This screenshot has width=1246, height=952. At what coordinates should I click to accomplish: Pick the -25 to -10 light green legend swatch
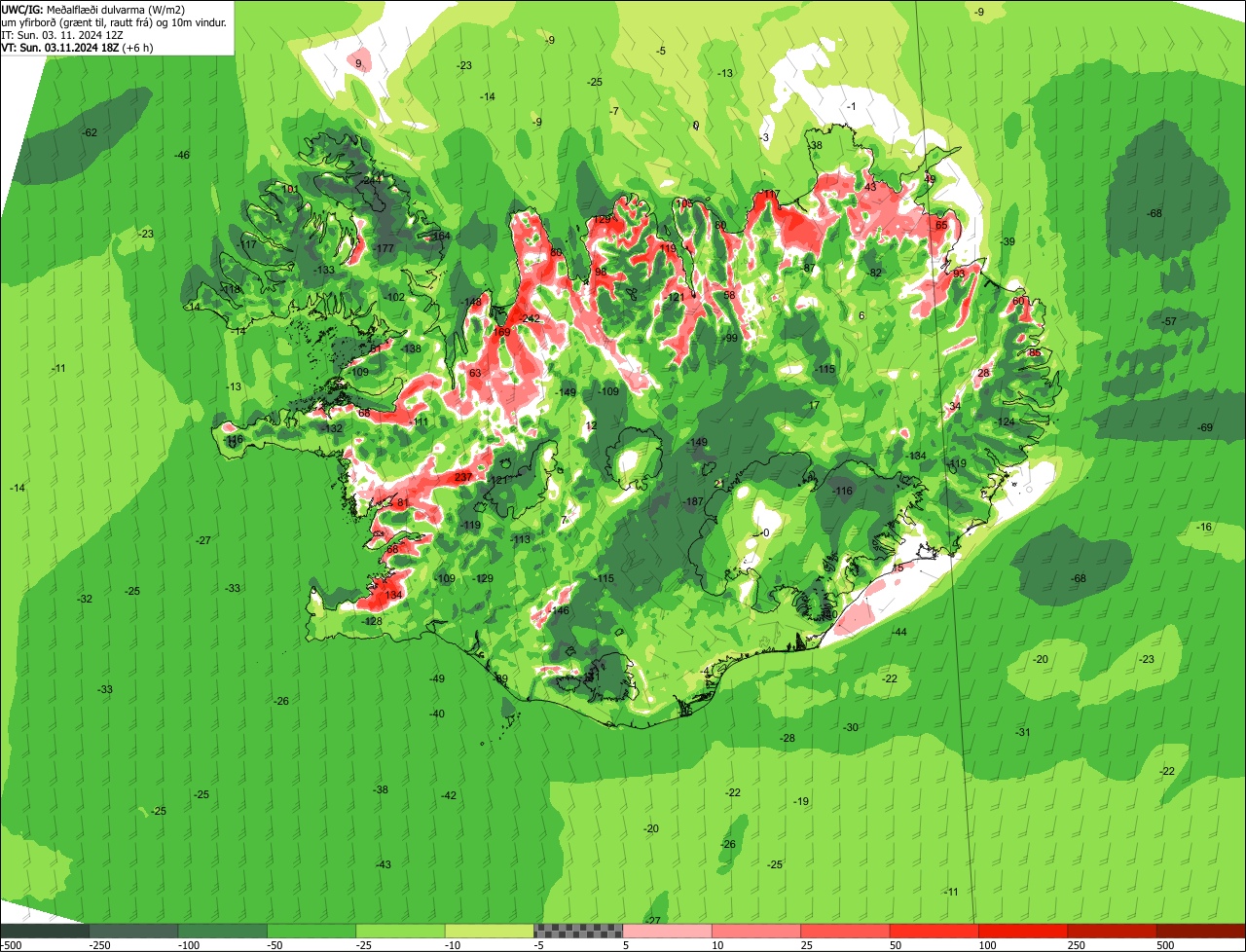(x=401, y=932)
